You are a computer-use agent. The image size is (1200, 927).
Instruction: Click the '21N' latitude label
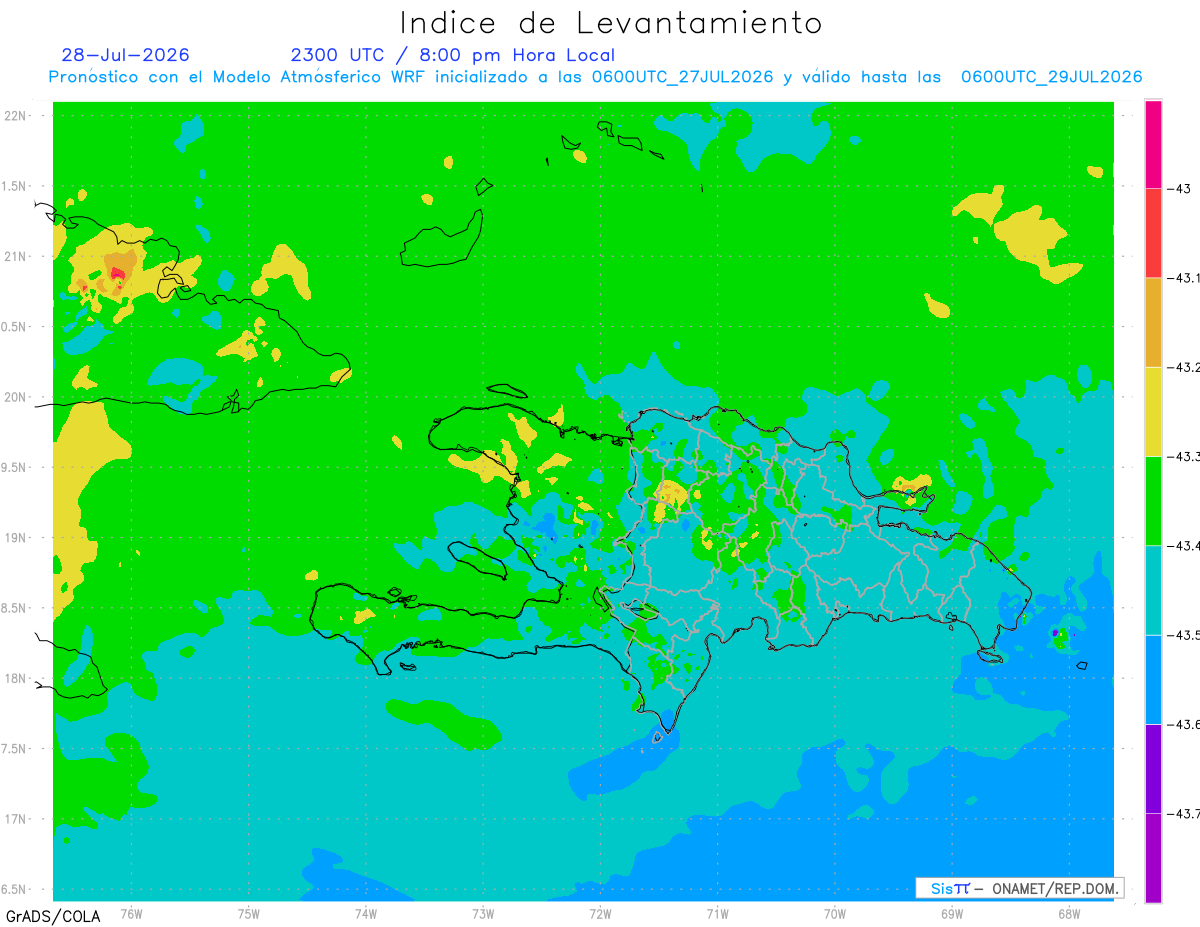tap(16, 256)
